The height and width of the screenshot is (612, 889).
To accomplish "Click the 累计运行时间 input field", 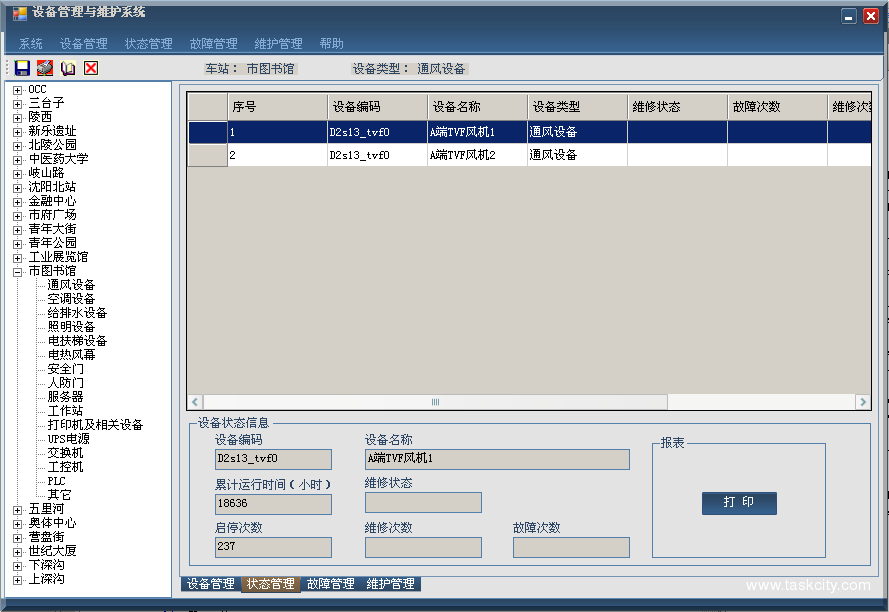I will (x=273, y=504).
